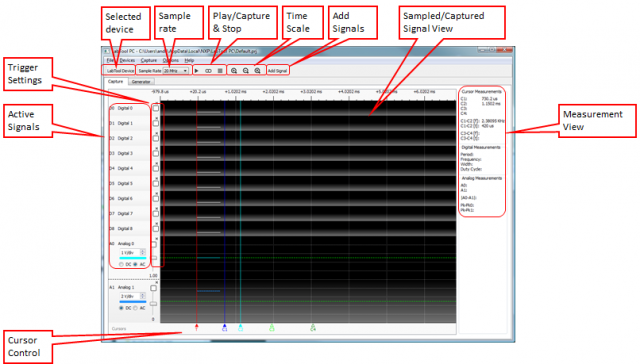The height and width of the screenshot is (364, 640).
Task: Click the continuous capture loop icon
Action: (x=208, y=71)
